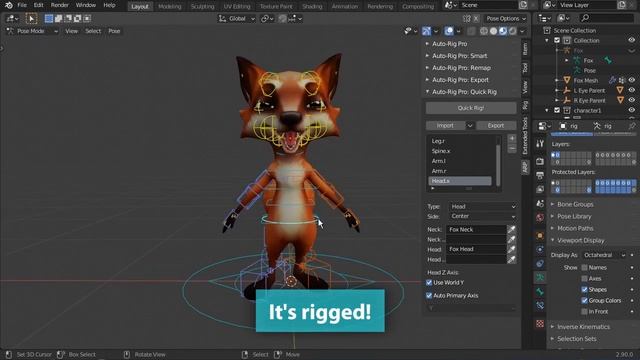Hide Fox Mesh in the outliner

coord(632,80)
